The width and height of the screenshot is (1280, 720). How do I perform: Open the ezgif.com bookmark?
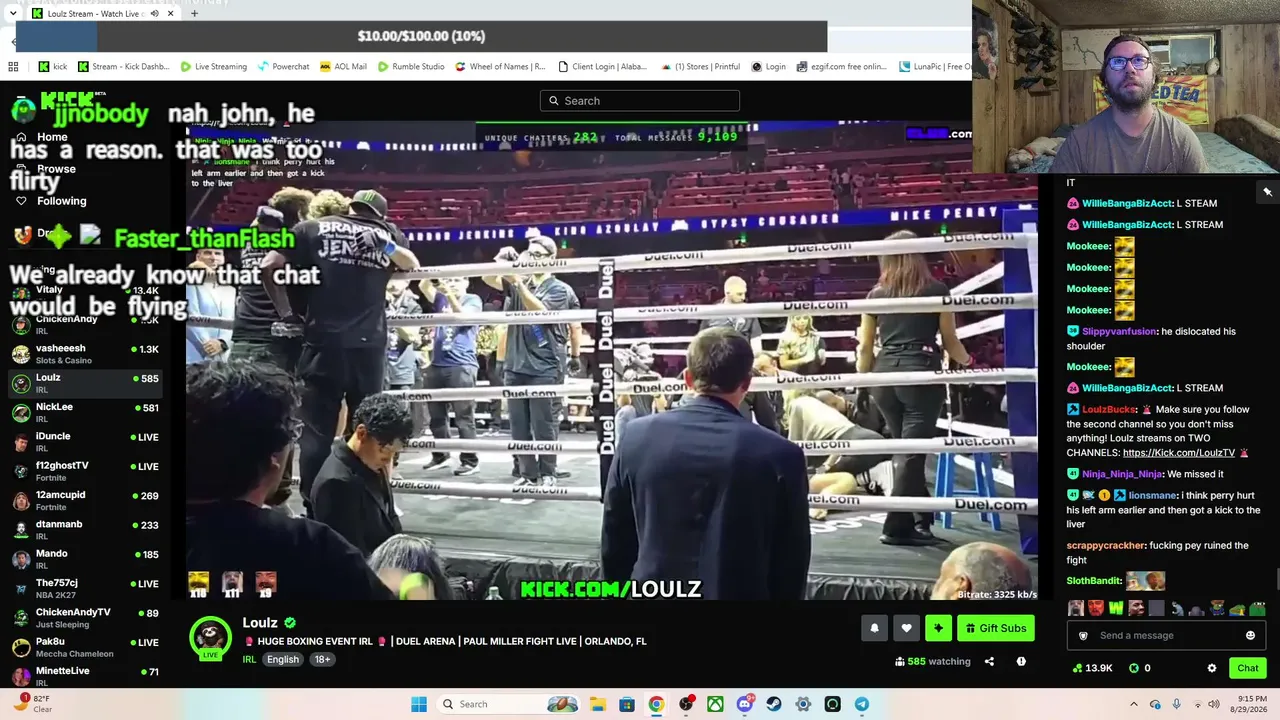pyautogui.click(x=842, y=67)
